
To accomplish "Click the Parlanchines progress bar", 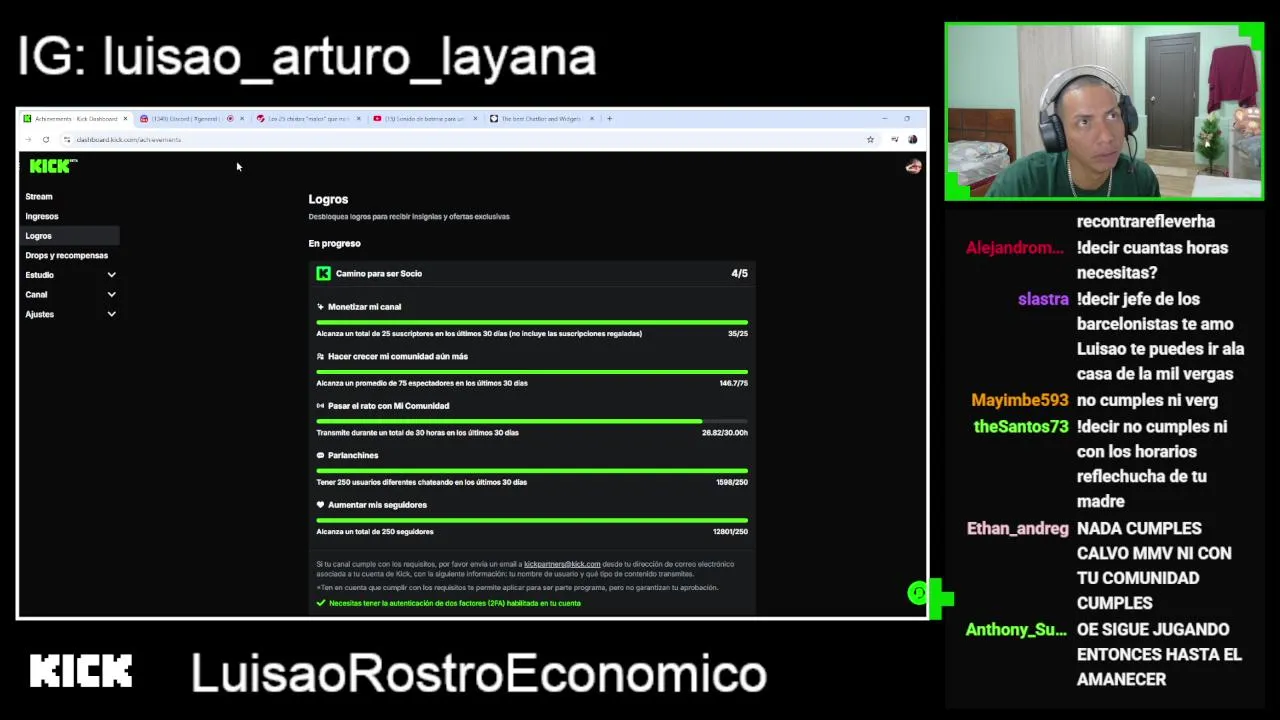I will coord(532,470).
